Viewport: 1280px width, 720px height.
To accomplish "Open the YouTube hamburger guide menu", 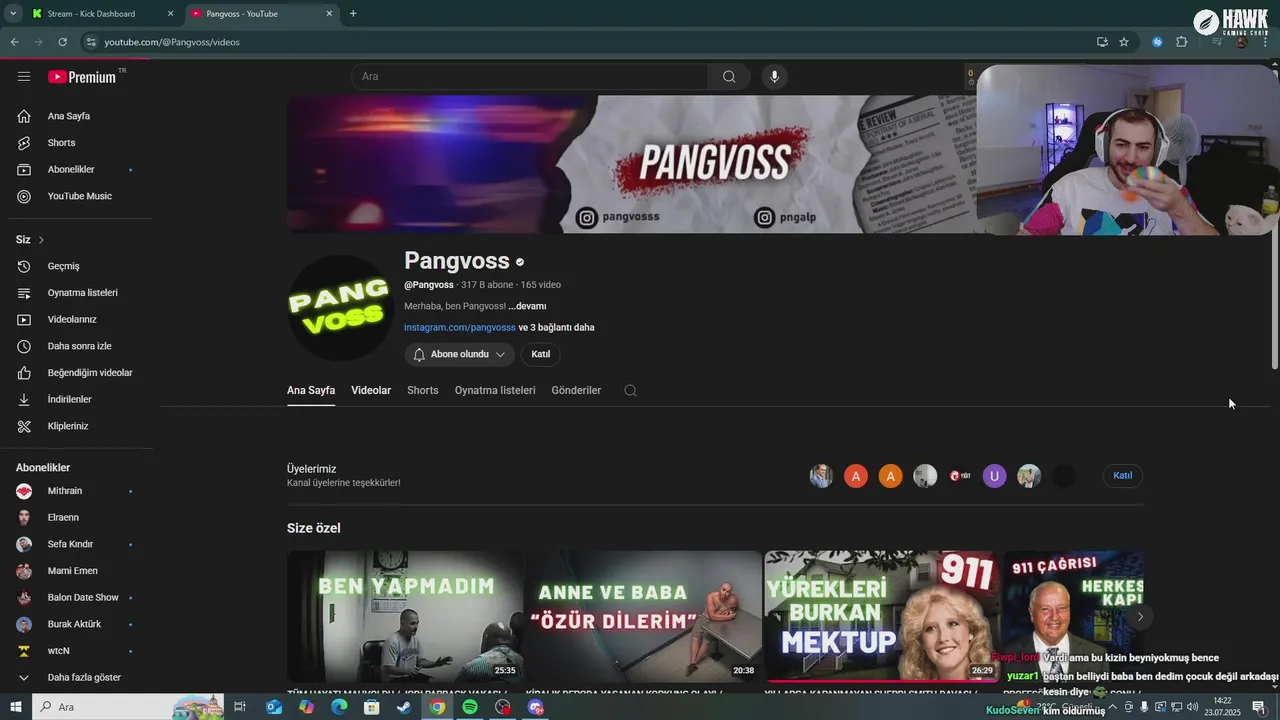I will [24, 77].
